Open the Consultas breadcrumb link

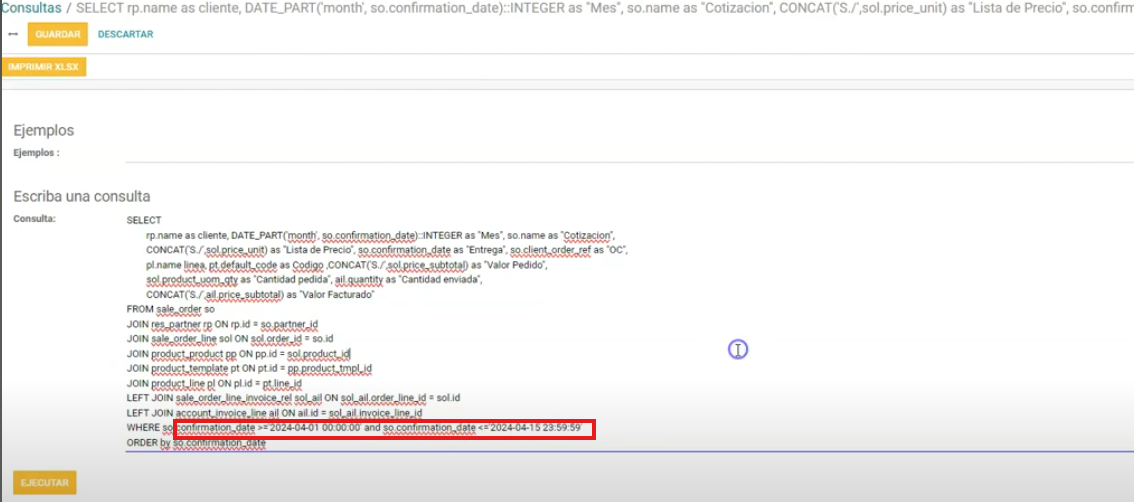pyautogui.click(x=31, y=7)
